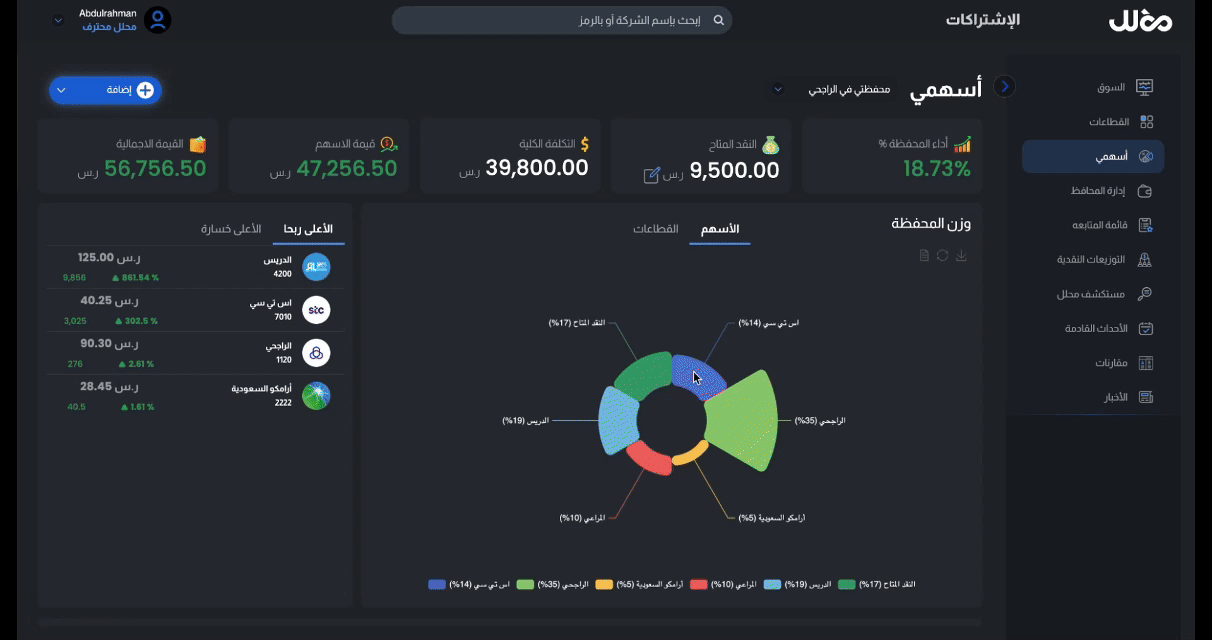Viewport: 1212px width, 640px height.
Task: Click the اس تي سي legend color swatch
Action: pos(437,584)
